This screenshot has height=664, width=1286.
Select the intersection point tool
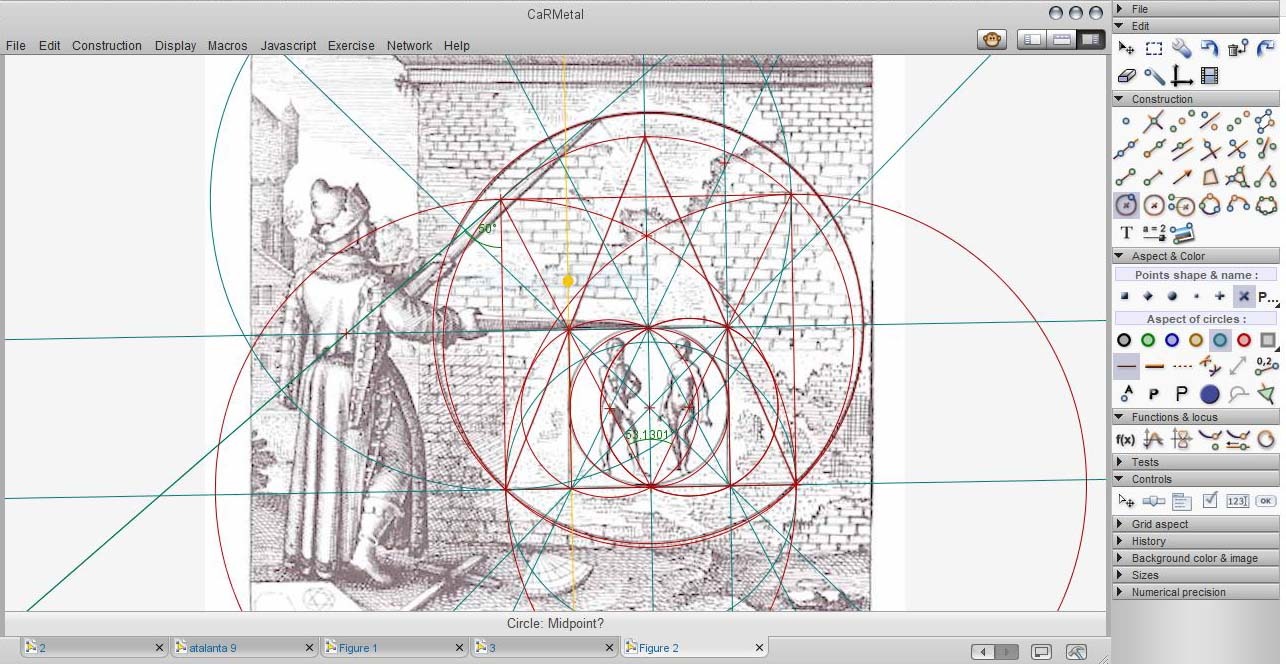pyautogui.click(x=1154, y=121)
